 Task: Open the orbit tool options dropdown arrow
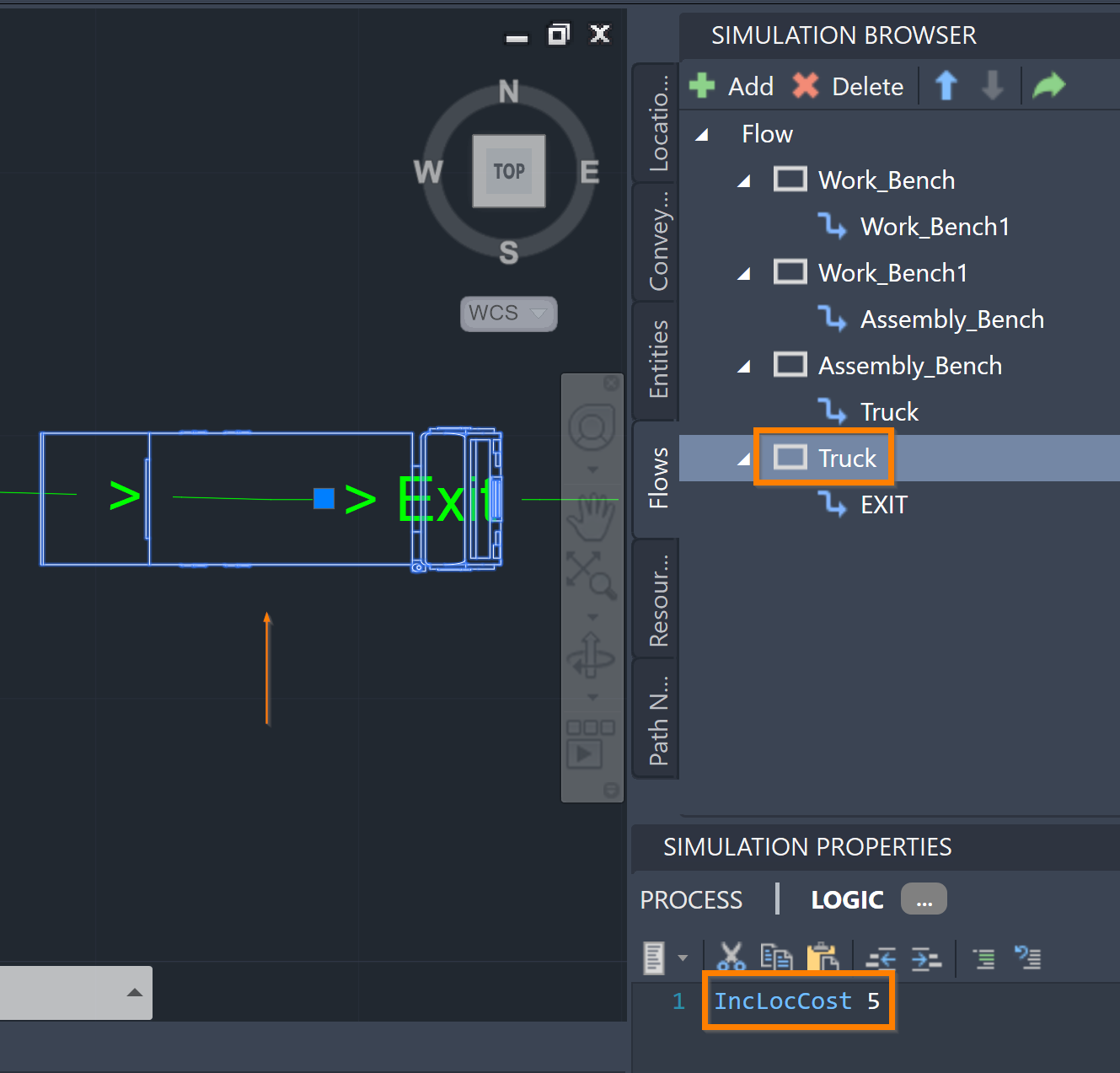point(592,697)
